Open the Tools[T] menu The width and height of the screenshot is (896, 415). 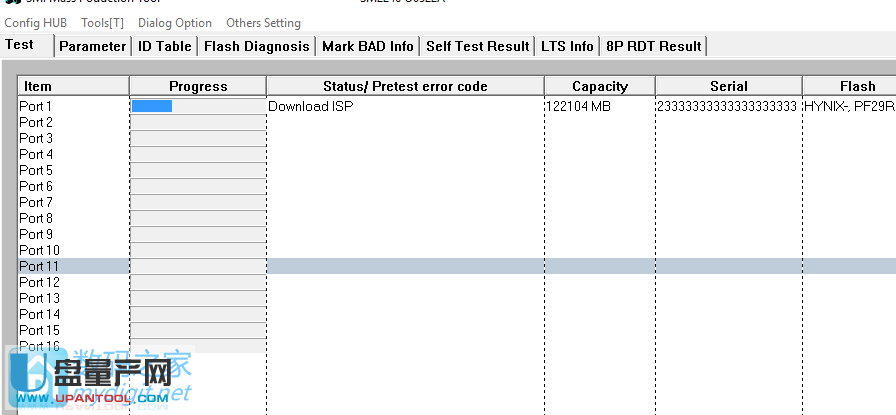tap(102, 23)
